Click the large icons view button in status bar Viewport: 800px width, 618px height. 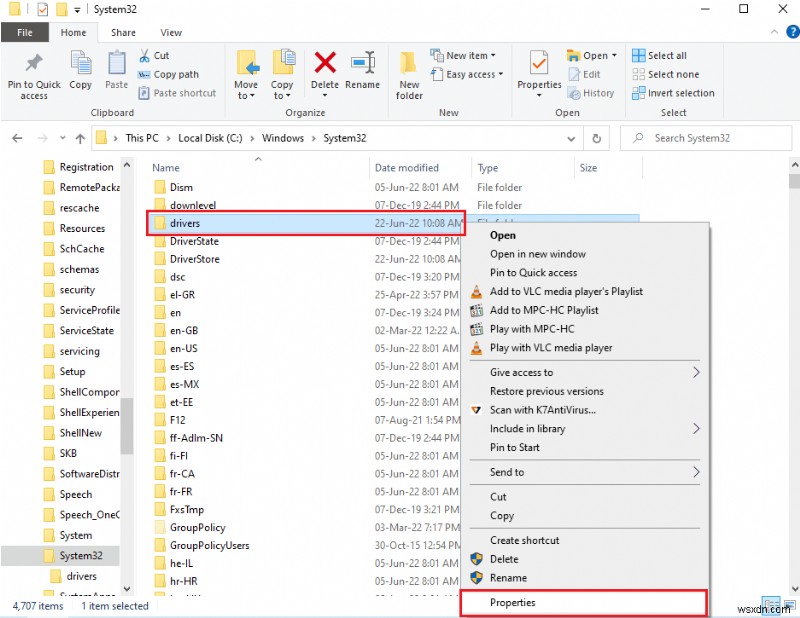[789, 605]
